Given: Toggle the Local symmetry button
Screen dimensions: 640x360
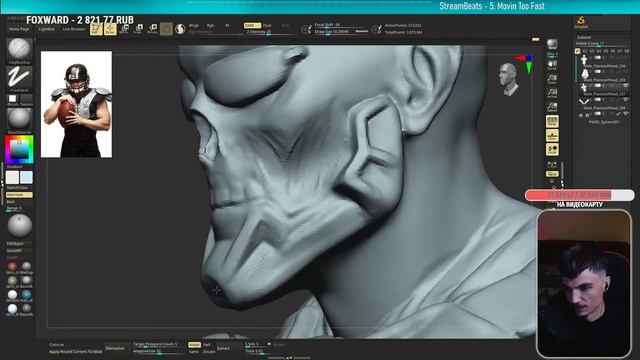Looking at the screenshot, I should 552,149.
